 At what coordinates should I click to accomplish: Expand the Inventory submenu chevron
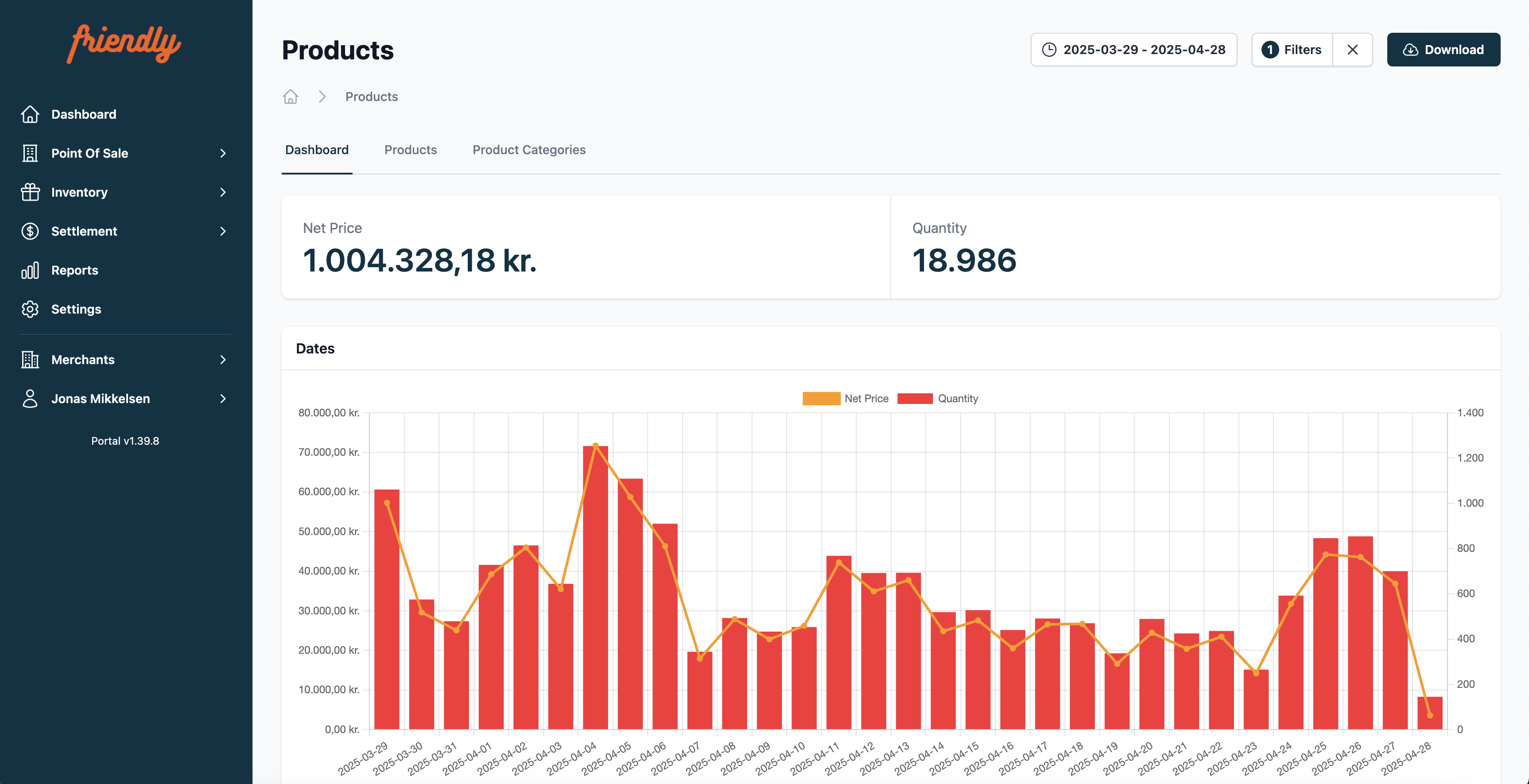point(223,192)
